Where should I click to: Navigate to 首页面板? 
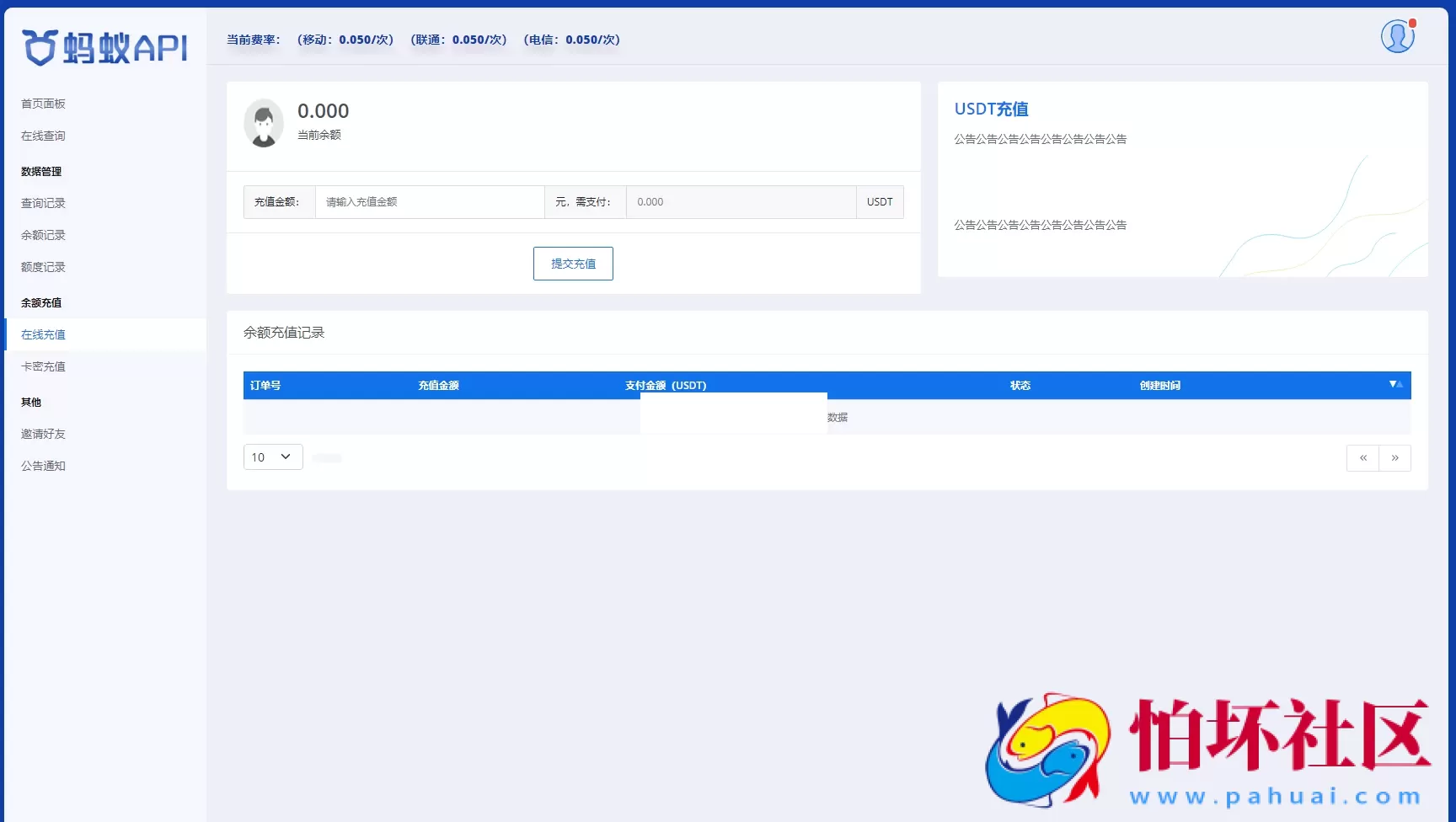coord(43,103)
